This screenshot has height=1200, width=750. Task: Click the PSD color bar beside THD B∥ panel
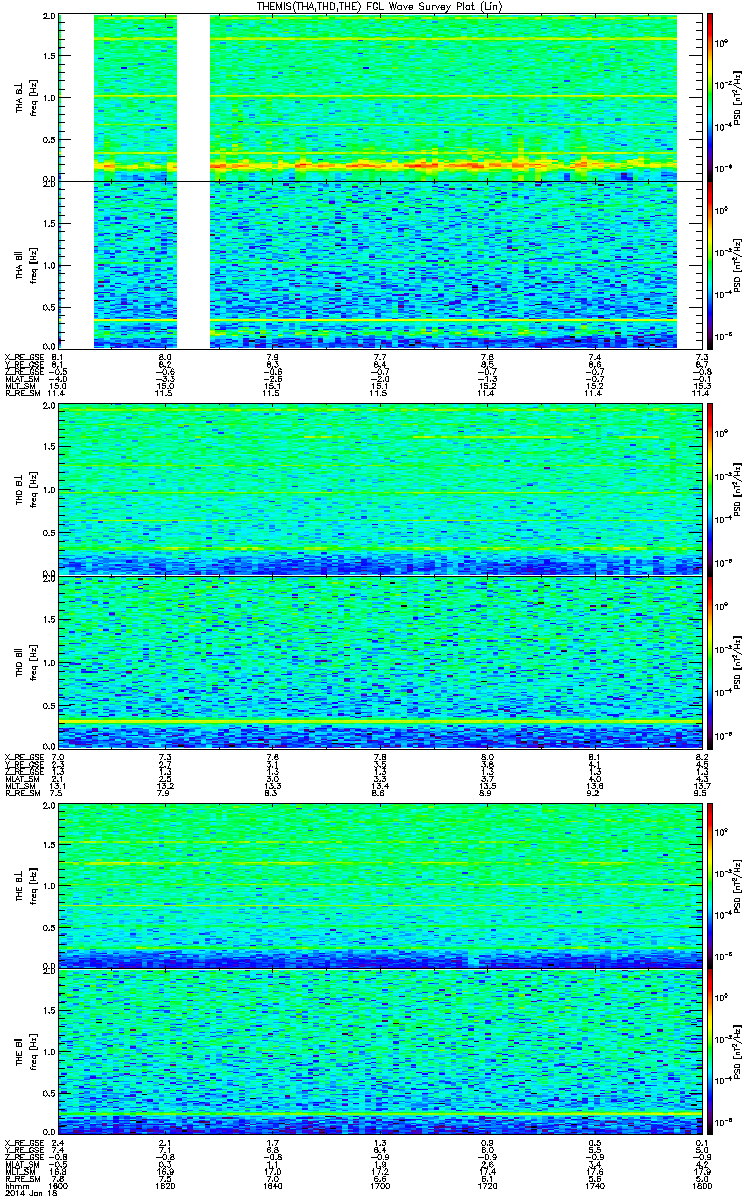point(711,661)
